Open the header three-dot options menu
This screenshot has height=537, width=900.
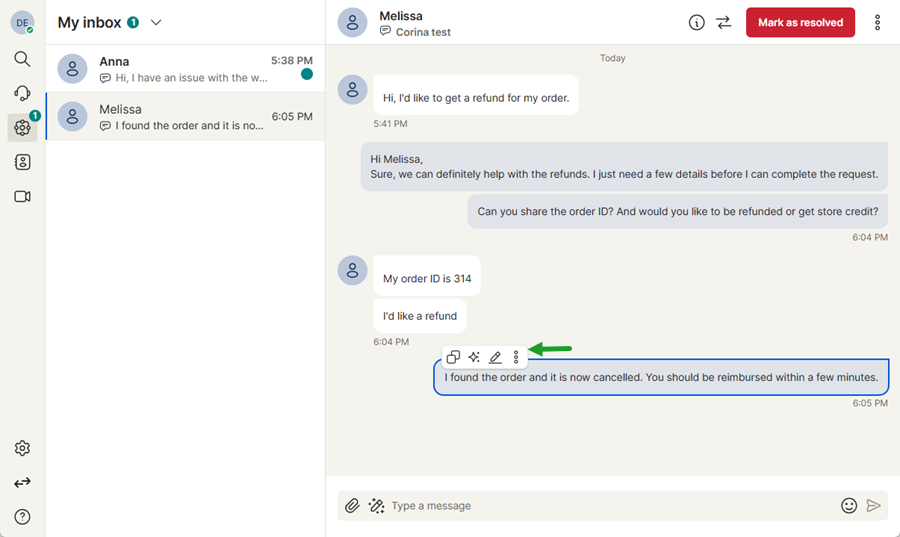(x=878, y=22)
